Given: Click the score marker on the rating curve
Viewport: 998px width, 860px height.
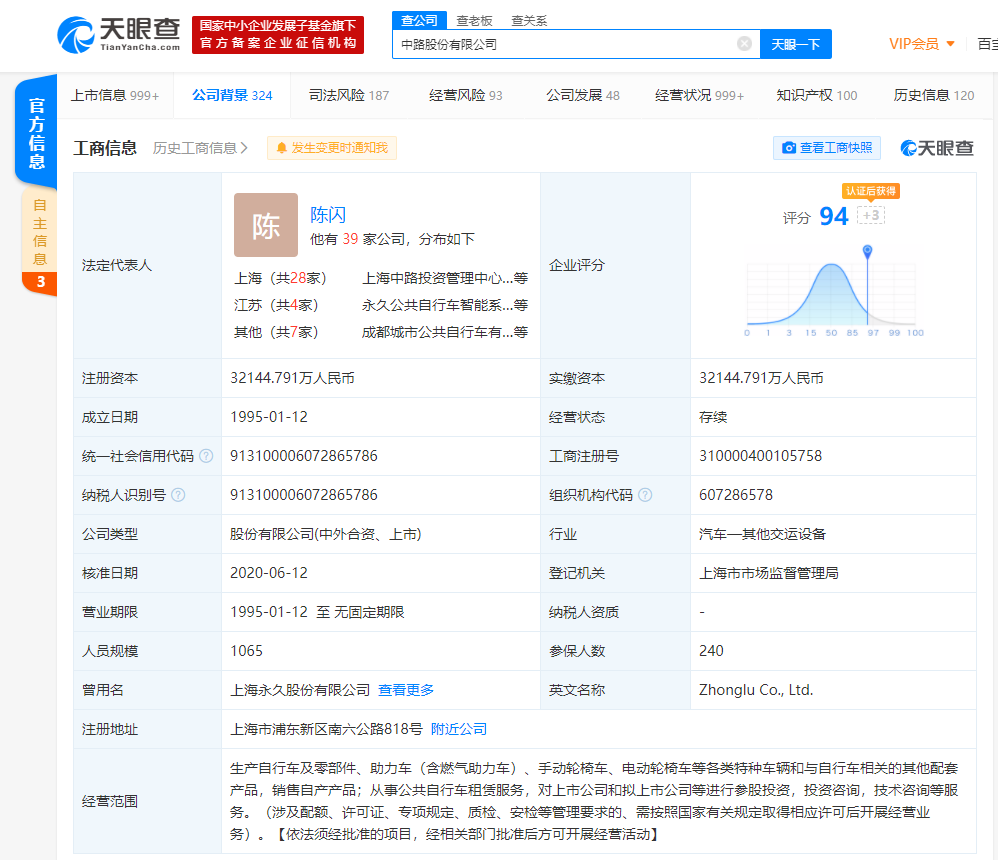Looking at the screenshot, I should click(x=868, y=251).
